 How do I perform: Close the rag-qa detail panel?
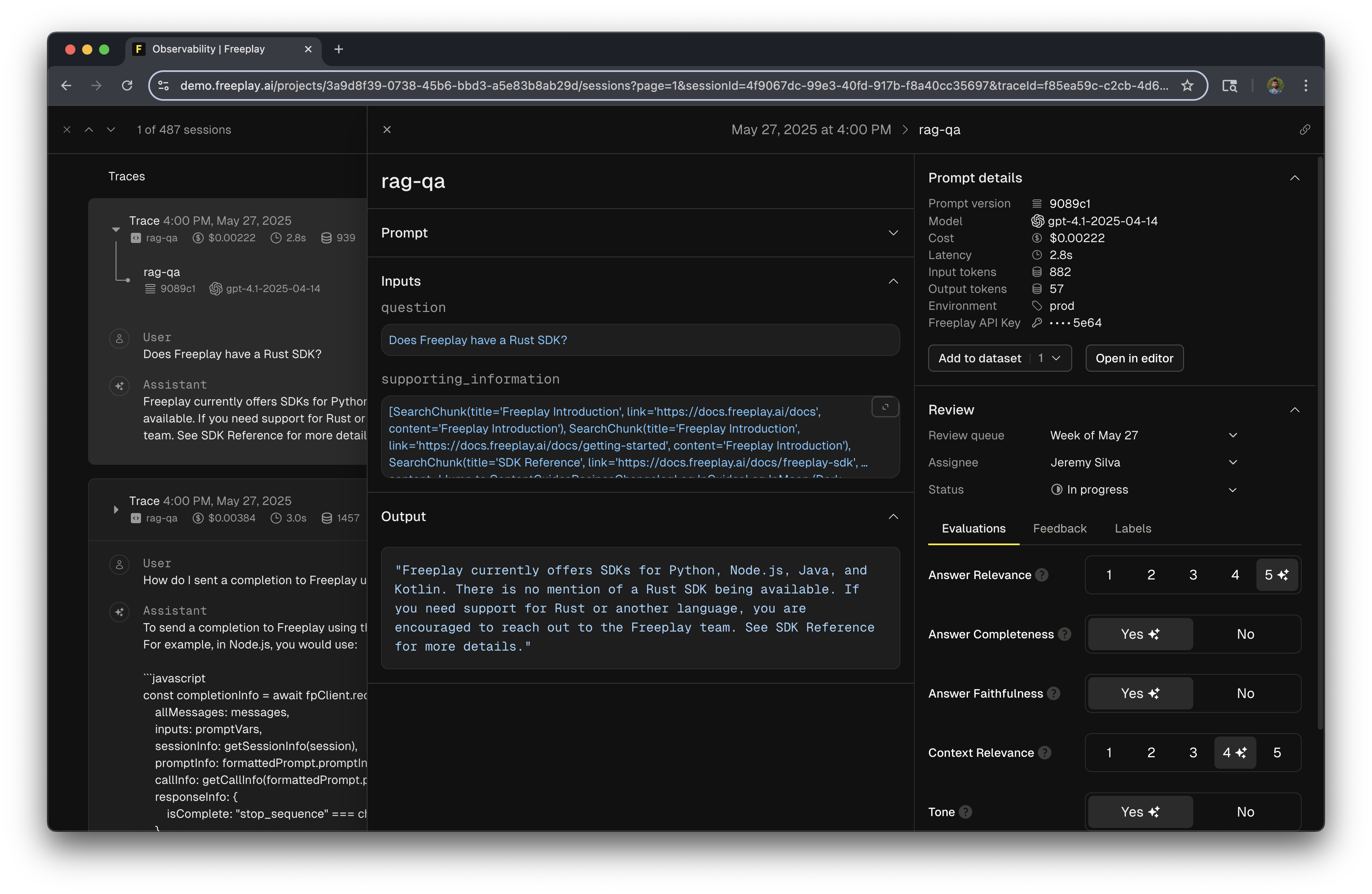pos(387,130)
